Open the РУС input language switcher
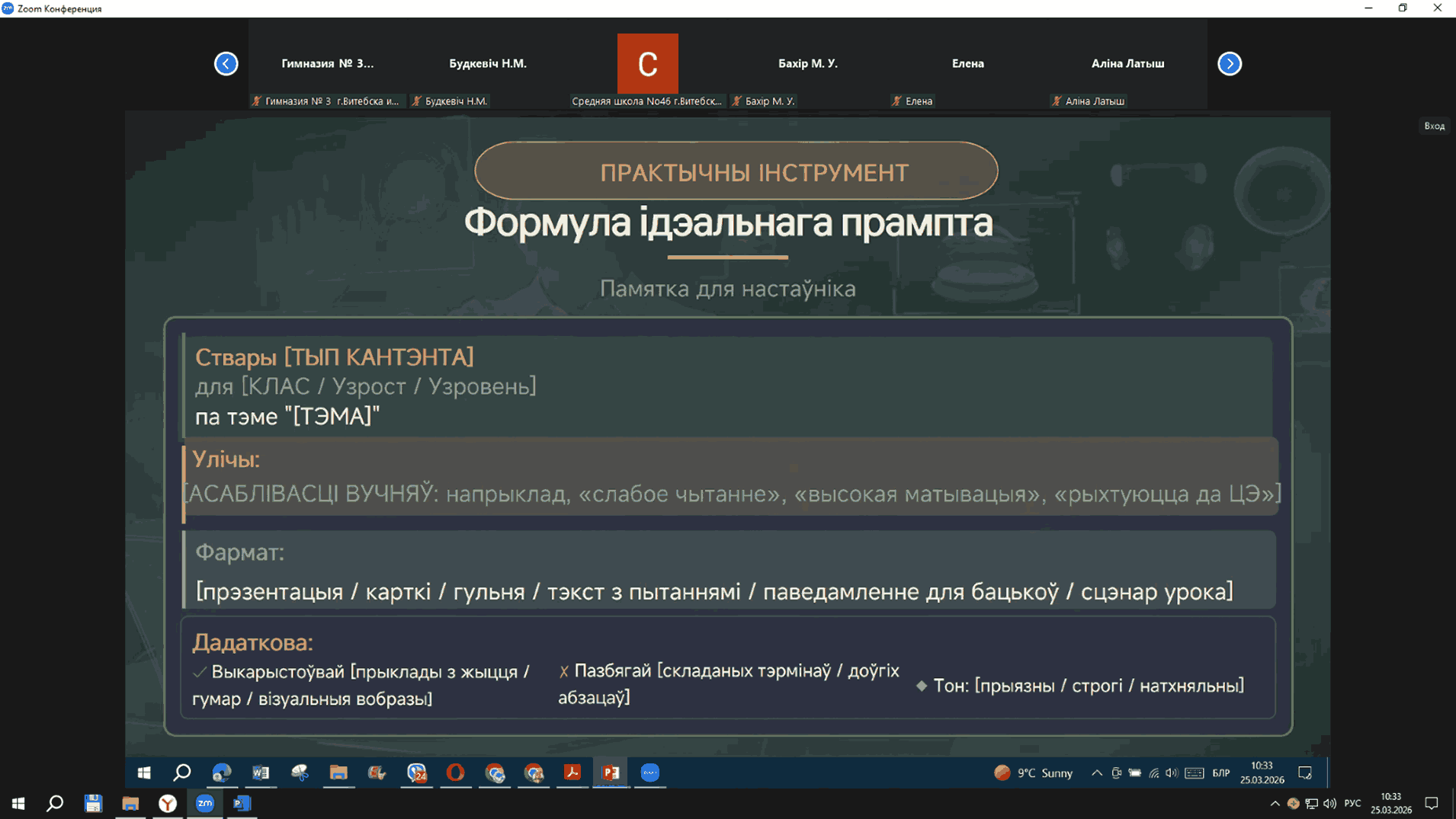1456x819 pixels. coord(1352,803)
